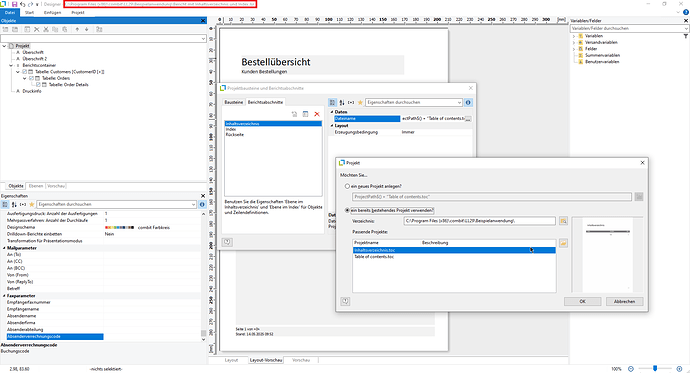Click the alphabetical sort icon in dialog properties

click(342, 102)
